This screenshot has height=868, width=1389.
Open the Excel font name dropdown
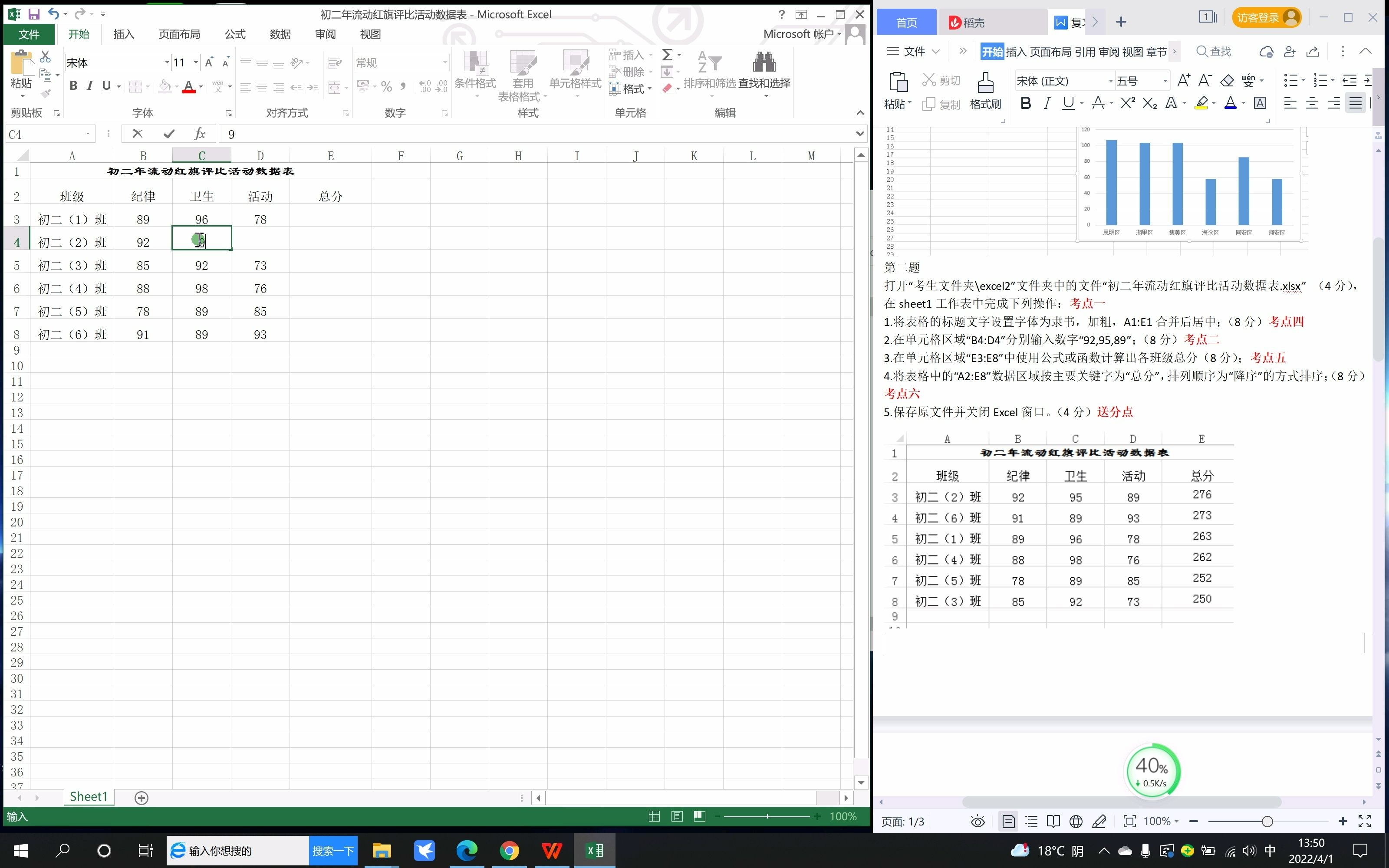pyautogui.click(x=167, y=62)
